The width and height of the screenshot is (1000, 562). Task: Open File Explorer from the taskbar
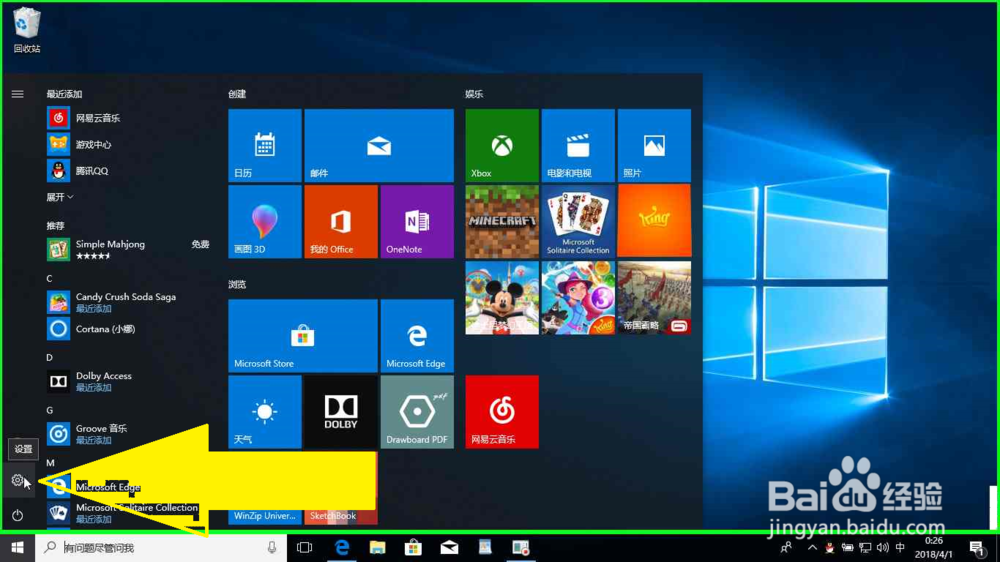(378, 547)
